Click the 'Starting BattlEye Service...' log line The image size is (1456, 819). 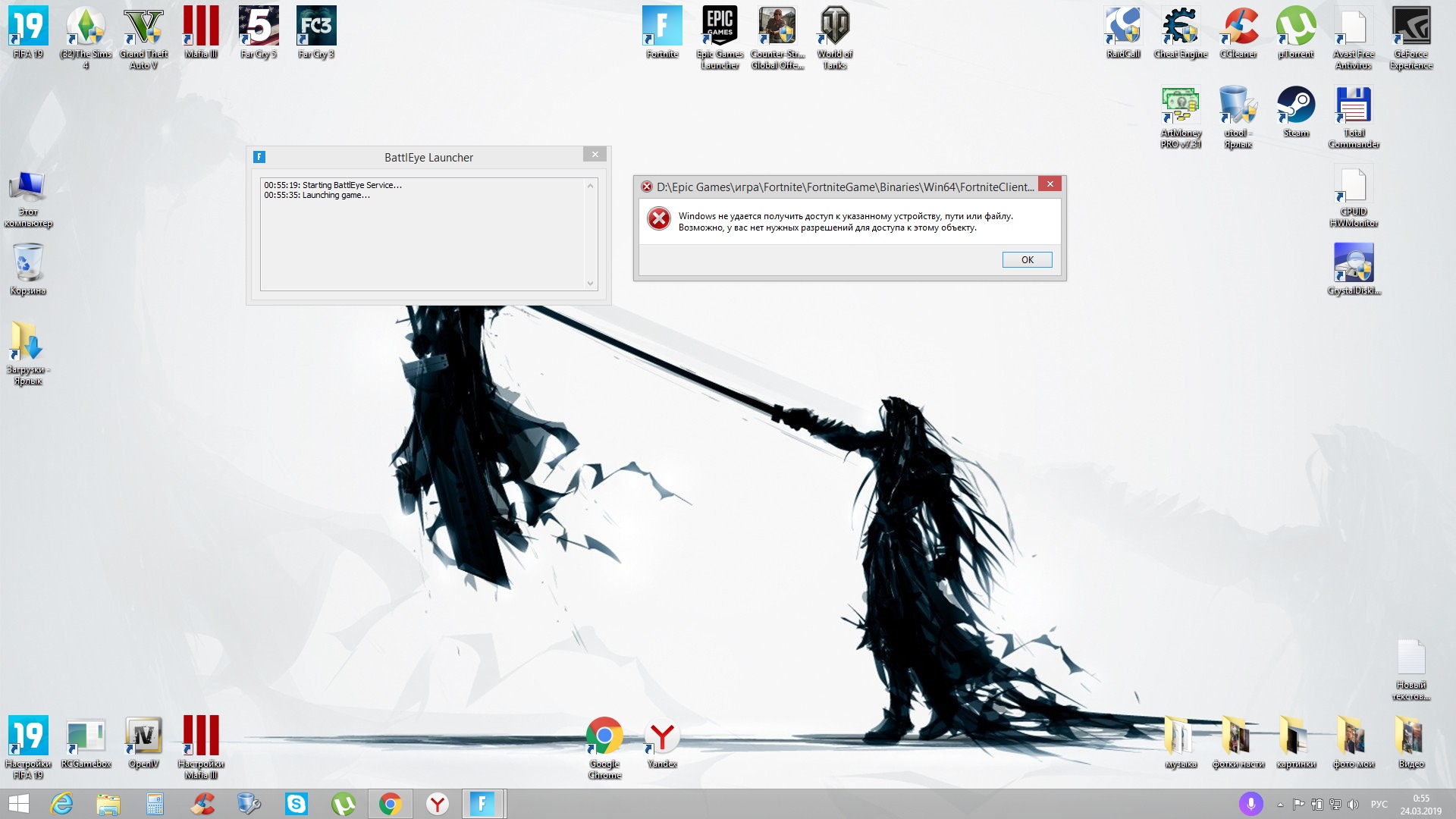tap(333, 185)
